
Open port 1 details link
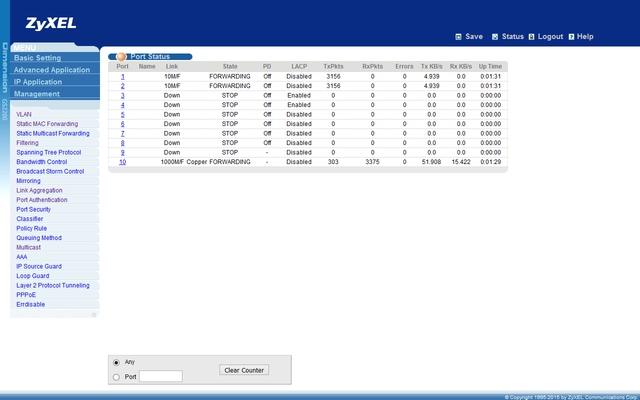point(122,77)
